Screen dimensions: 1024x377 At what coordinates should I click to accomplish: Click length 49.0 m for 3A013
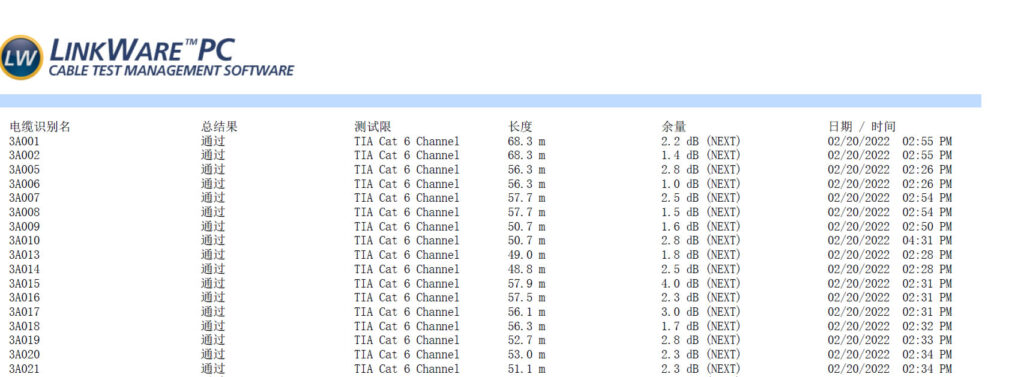(527, 255)
